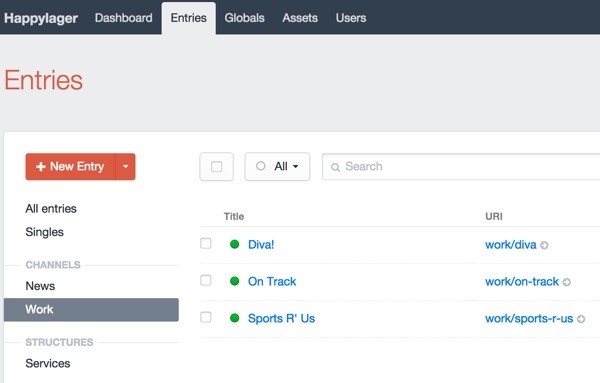Screen dimensions: 600x383
Task: Check the Sports R' Us entry checkbox
Action: coord(206,317)
